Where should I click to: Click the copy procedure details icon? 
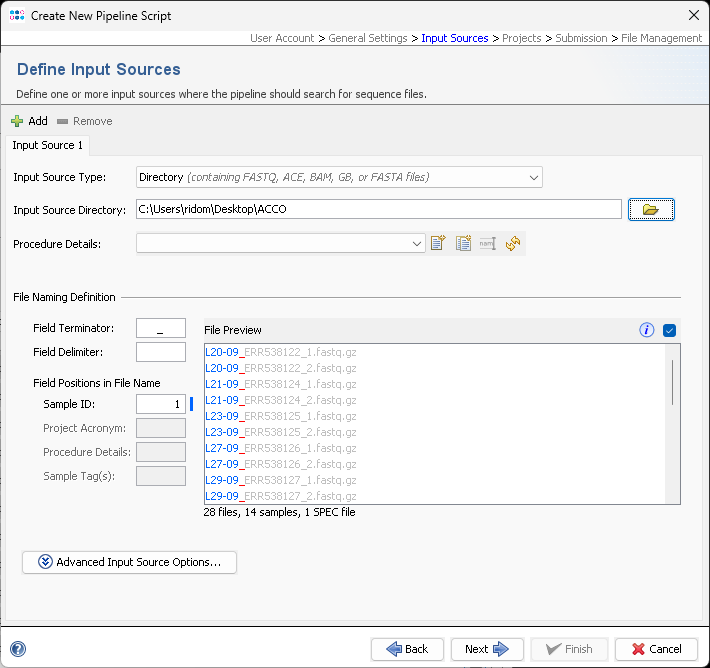point(463,243)
